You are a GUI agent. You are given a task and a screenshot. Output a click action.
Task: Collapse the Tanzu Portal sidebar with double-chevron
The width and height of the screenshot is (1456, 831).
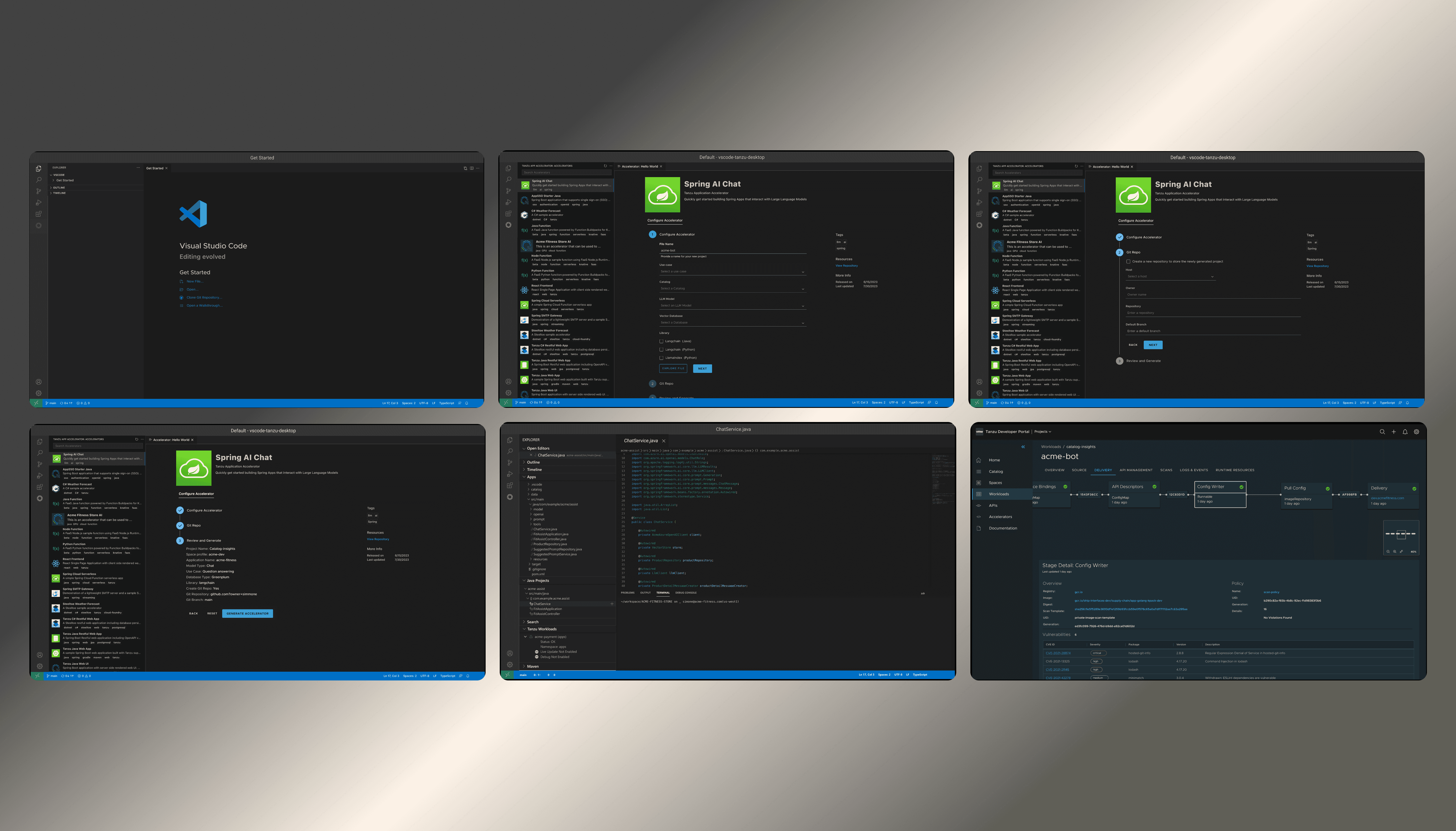pyautogui.click(x=1023, y=446)
